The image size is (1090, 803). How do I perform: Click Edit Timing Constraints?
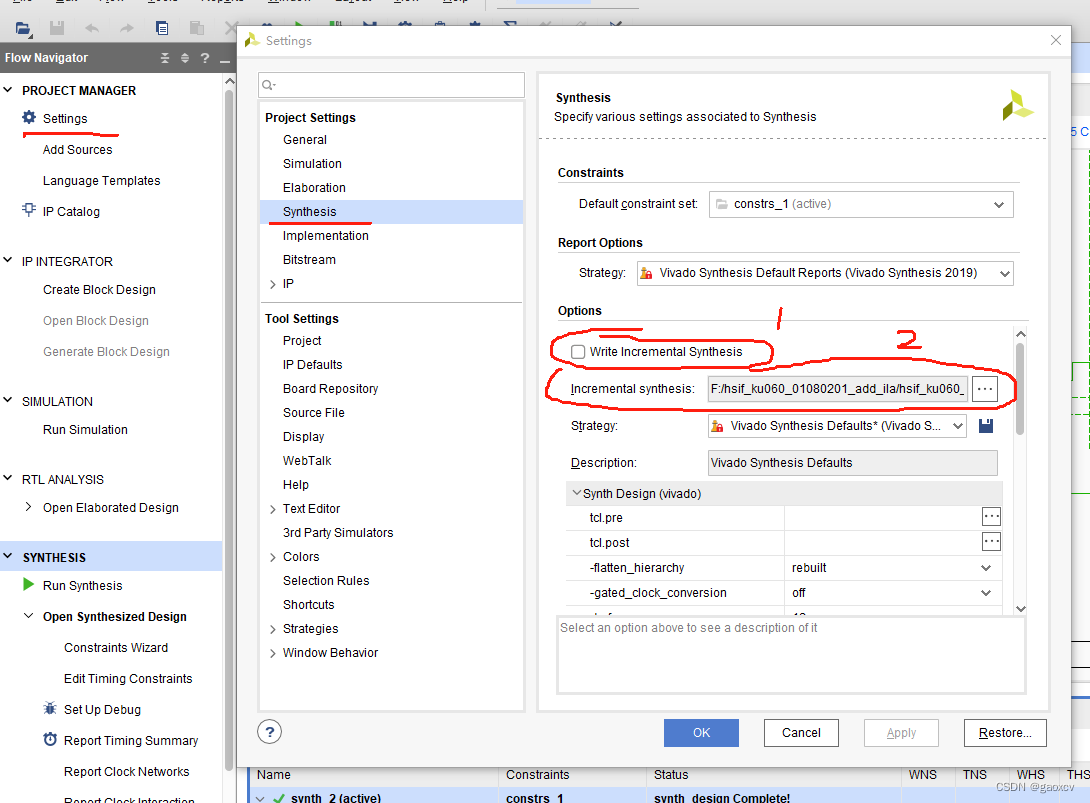128,679
